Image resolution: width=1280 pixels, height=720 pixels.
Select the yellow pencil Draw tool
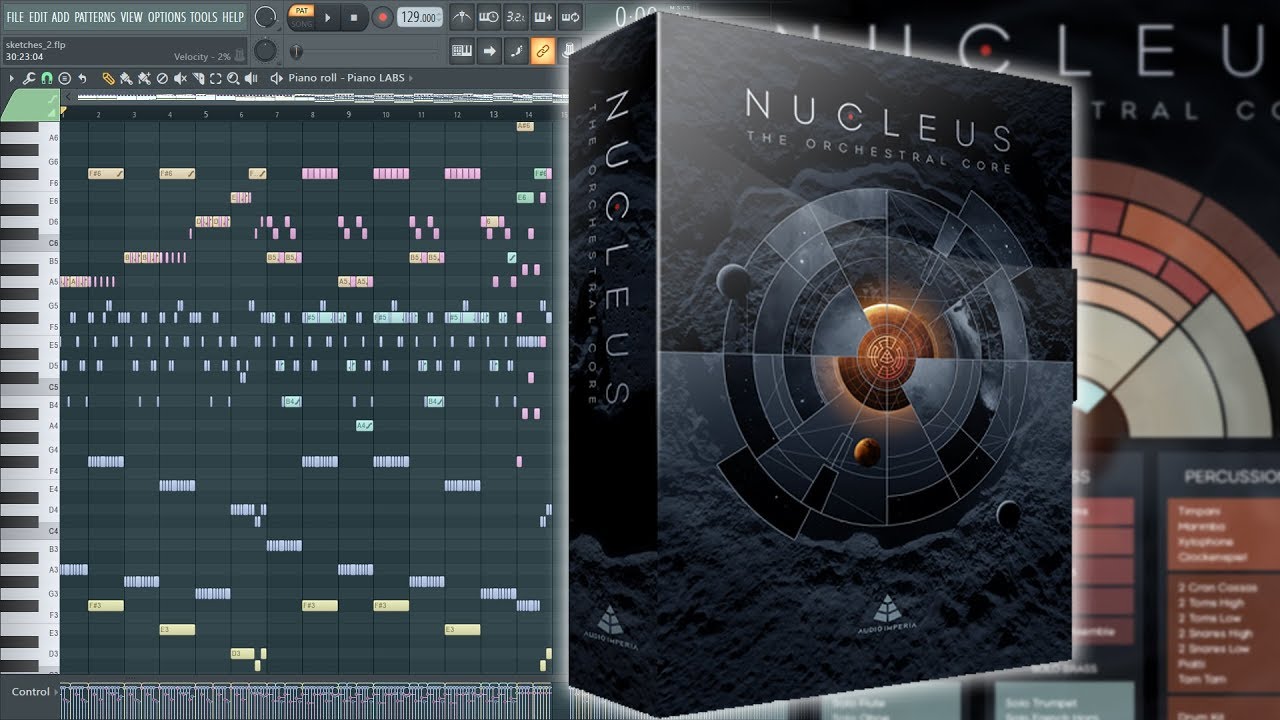(x=108, y=78)
